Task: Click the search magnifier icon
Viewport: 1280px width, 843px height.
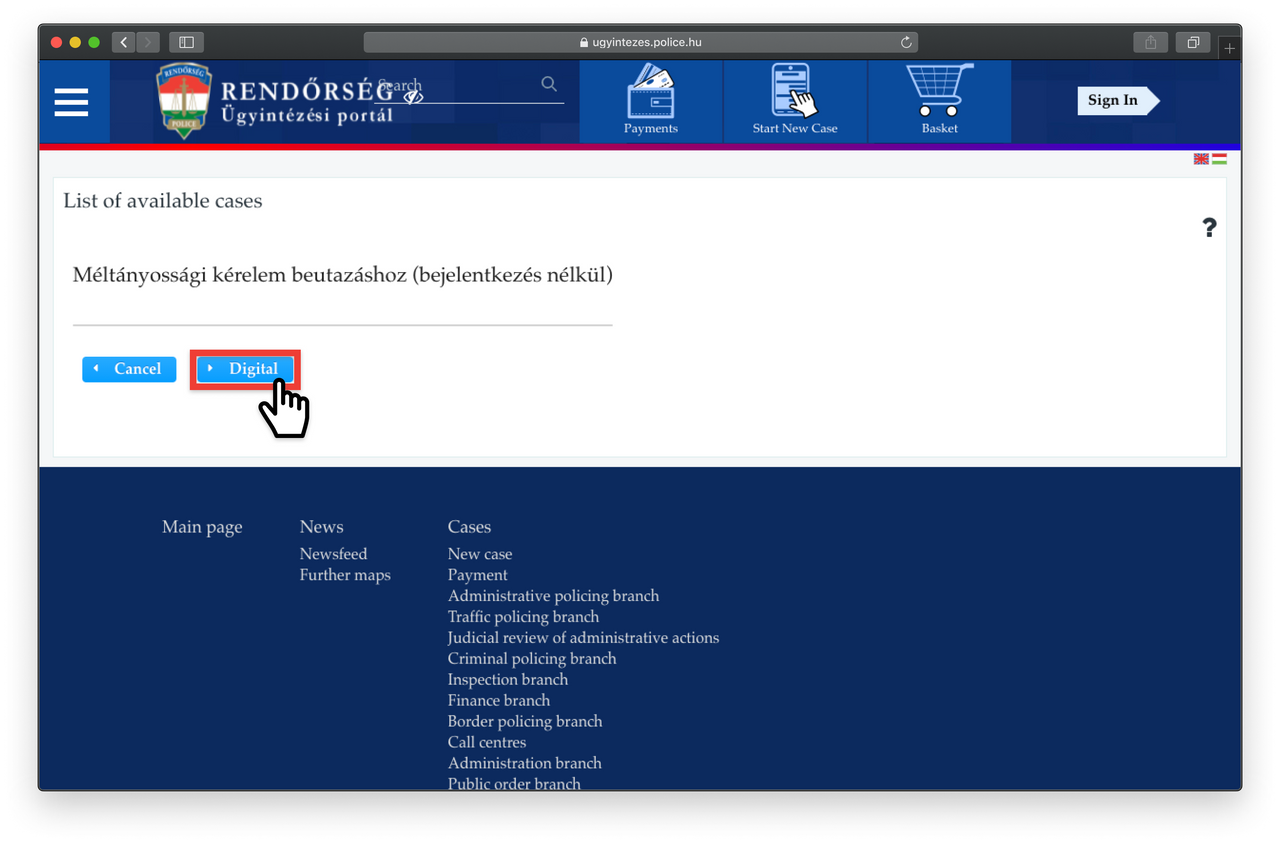Action: point(549,84)
